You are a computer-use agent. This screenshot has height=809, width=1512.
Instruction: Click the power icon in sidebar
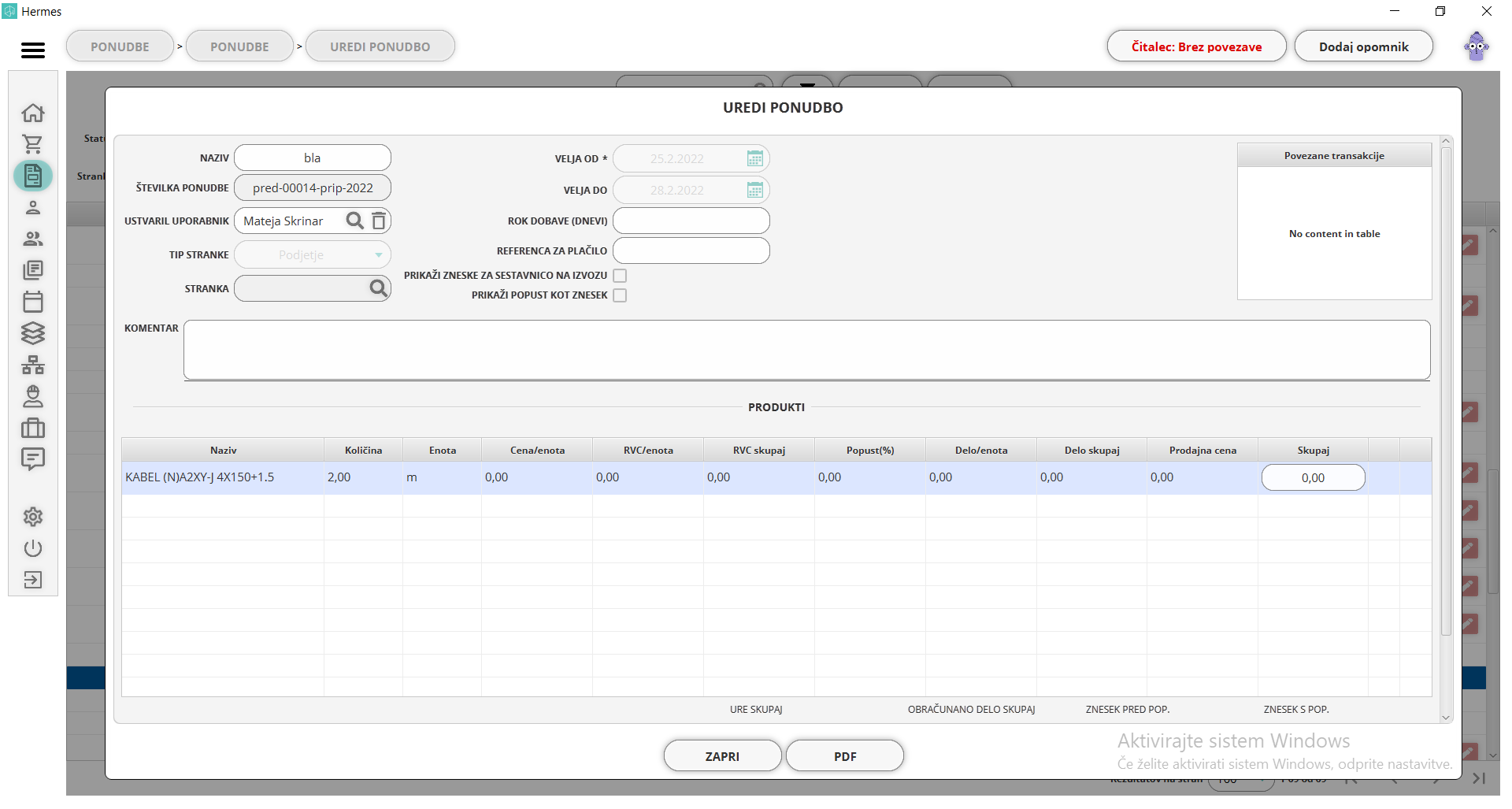pos(32,548)
